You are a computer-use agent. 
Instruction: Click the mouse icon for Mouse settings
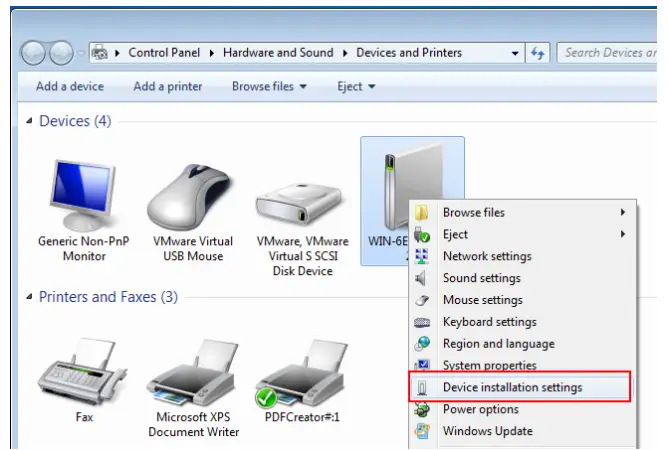tap(422, 300)
